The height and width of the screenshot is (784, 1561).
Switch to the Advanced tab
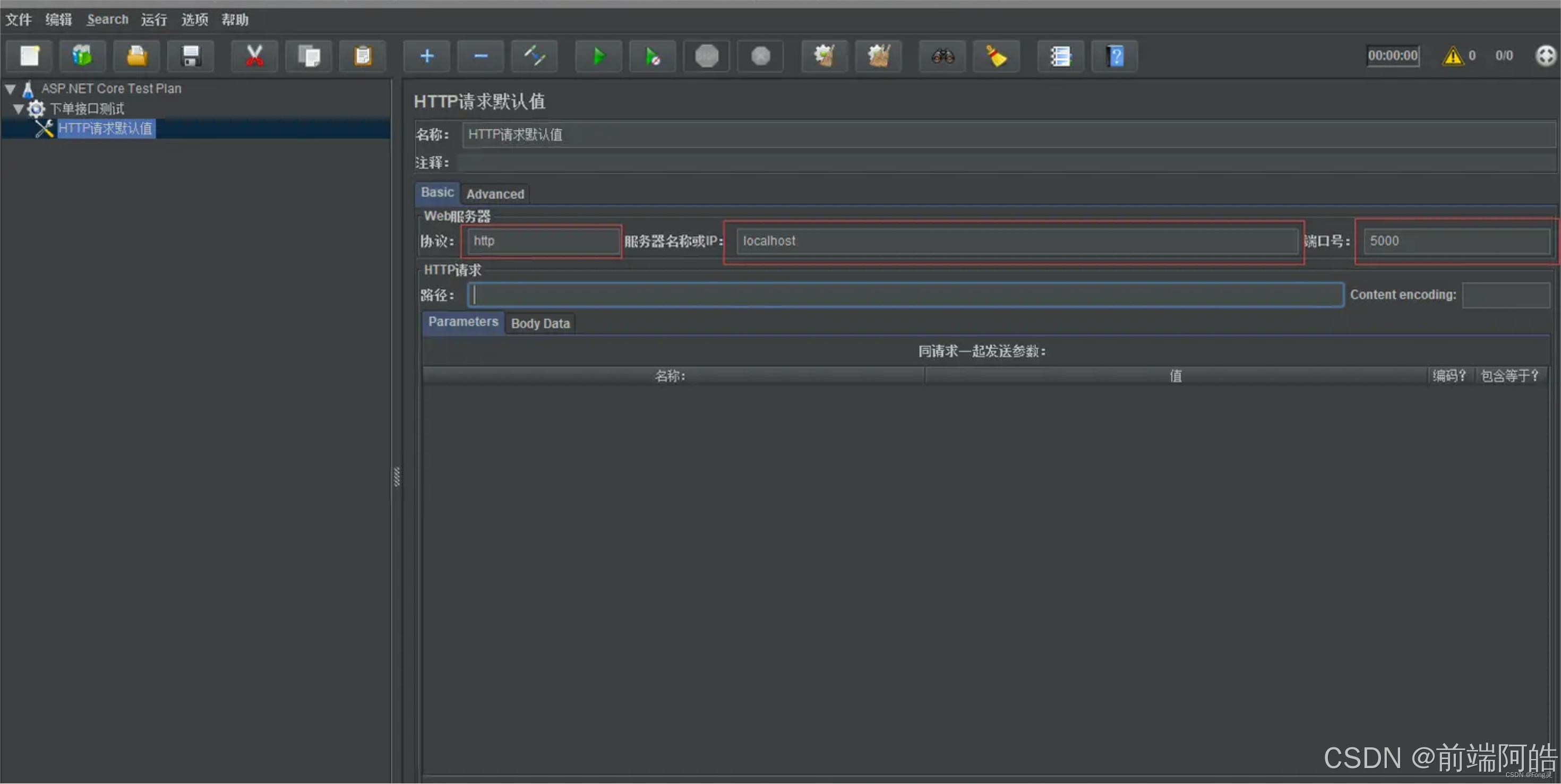pos(494,194)
